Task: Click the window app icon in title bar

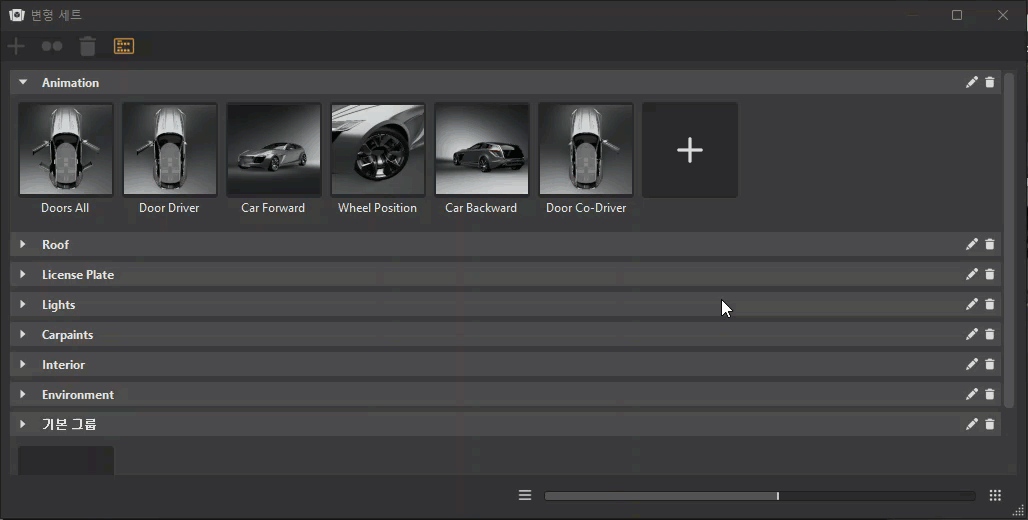Action: pyautogui.click(x=16, y=14)
